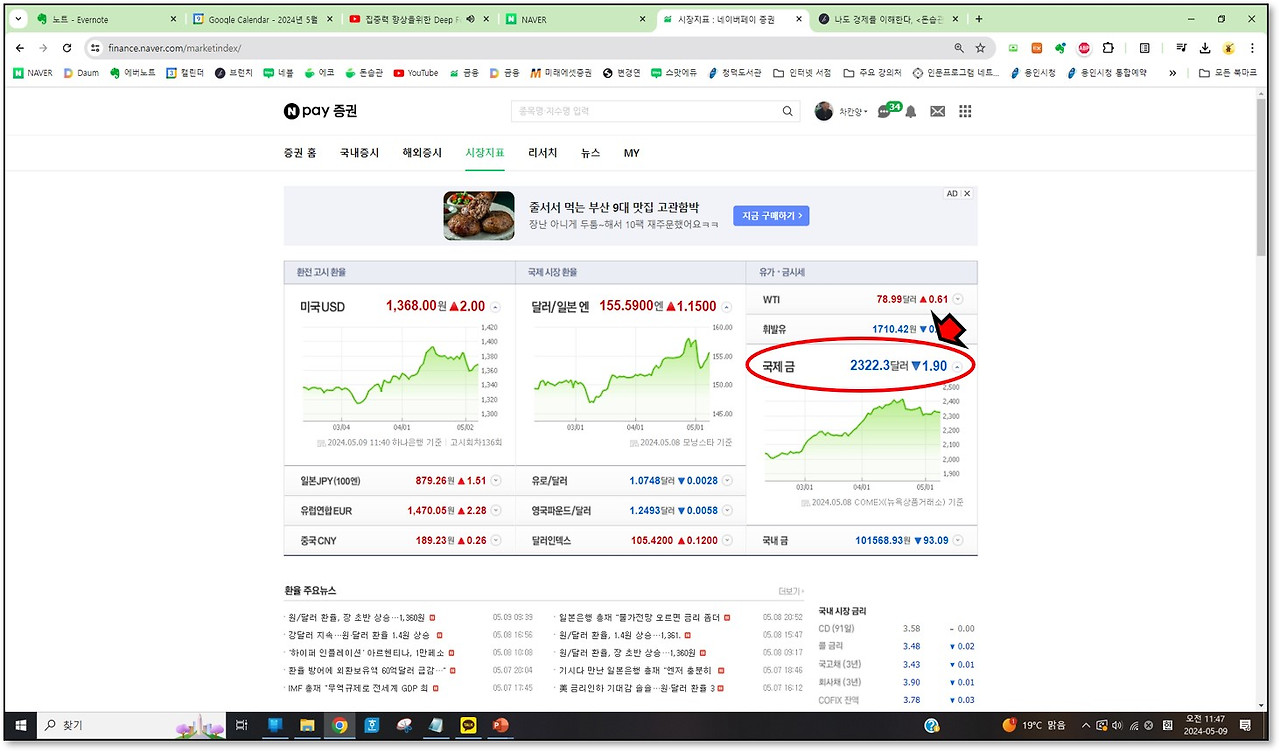Open the 미국USD exchange rate link
The width and height of the screenshot is (1280, 752).
click(322, 307)
